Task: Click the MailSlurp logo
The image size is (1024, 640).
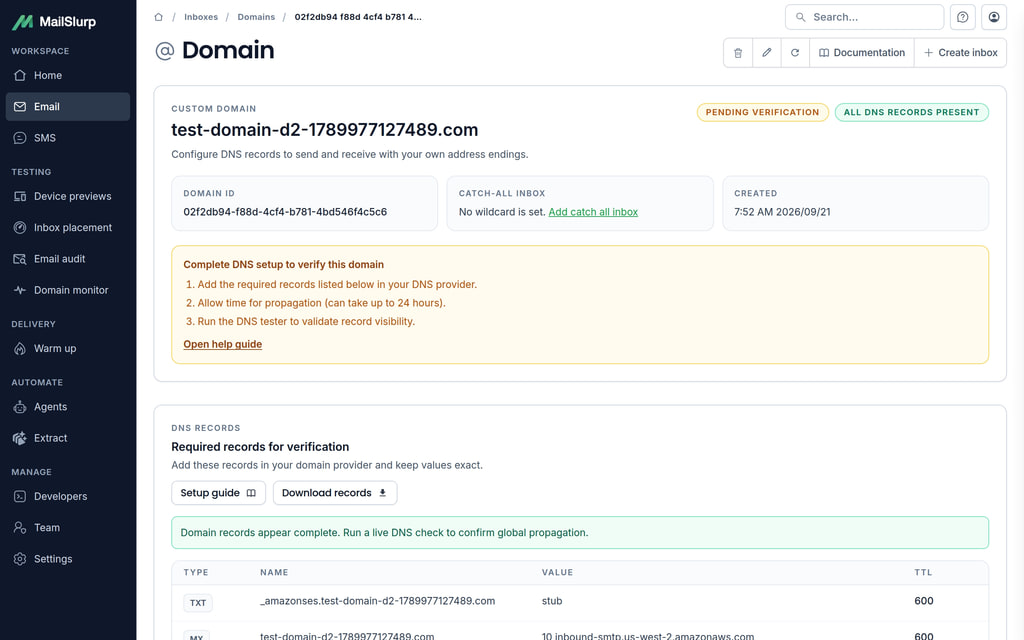Action: tap(54, 22)
